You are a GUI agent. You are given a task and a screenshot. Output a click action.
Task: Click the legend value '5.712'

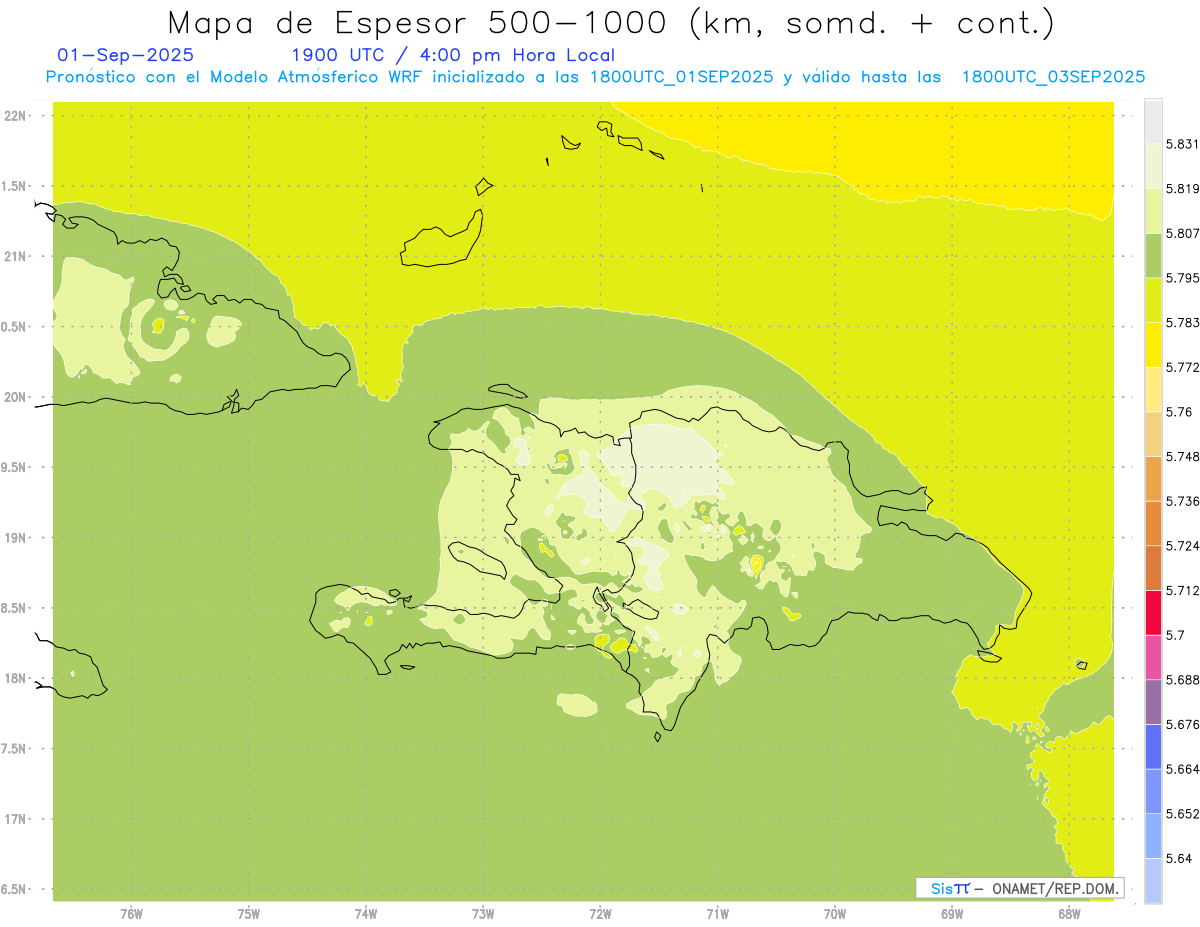tap(1183, 590)
